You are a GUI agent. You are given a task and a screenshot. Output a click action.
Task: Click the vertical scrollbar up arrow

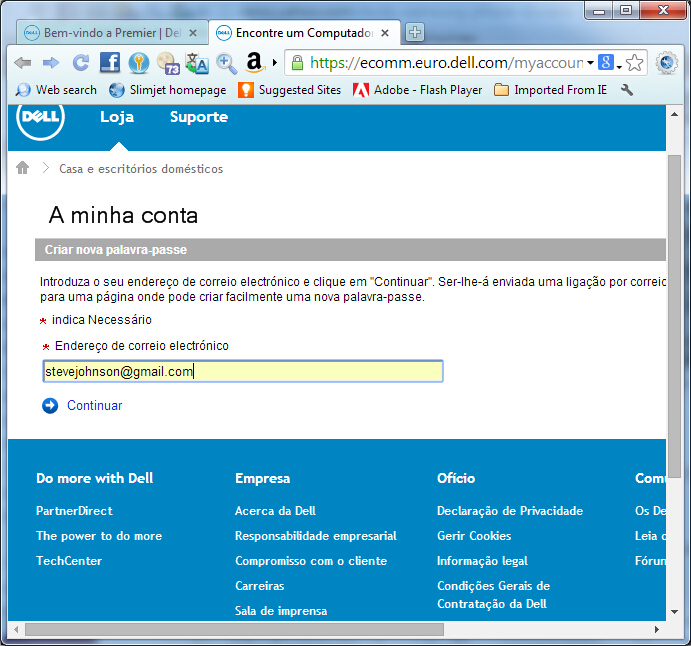pyautogui.click(x=674, y=114)
